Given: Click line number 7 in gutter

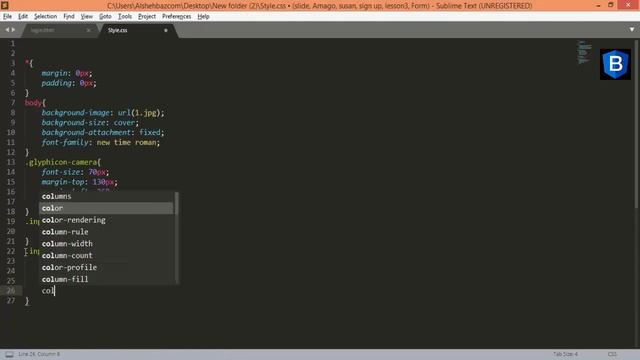Looking at the screenshot, I should point(13,103).
